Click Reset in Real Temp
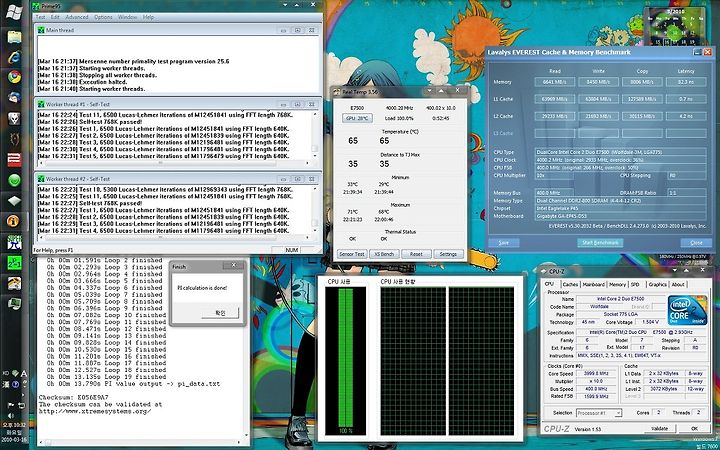720x450 pixels. 416,254
